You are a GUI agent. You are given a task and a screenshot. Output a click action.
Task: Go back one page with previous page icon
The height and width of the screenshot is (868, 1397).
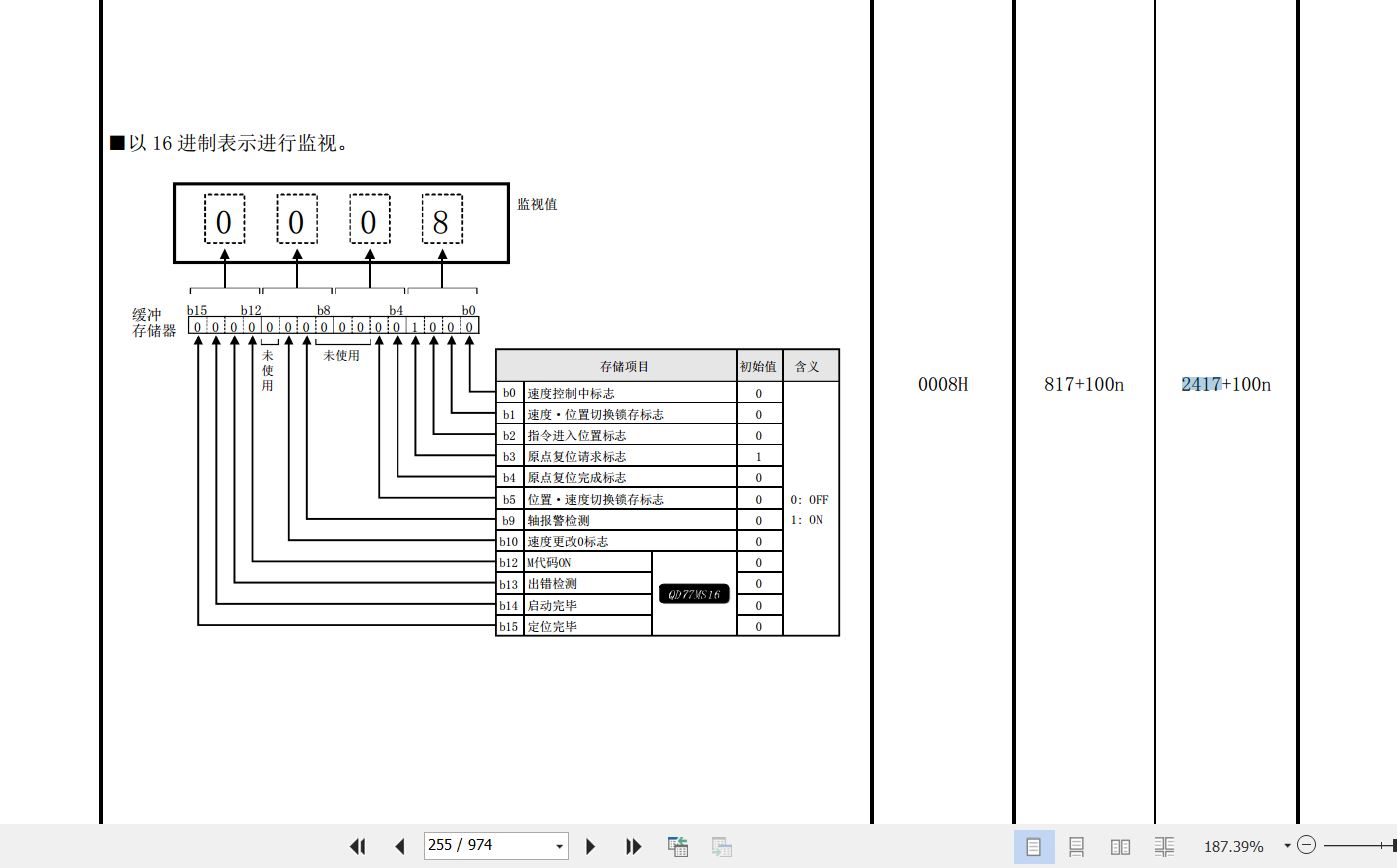point(399,846)
